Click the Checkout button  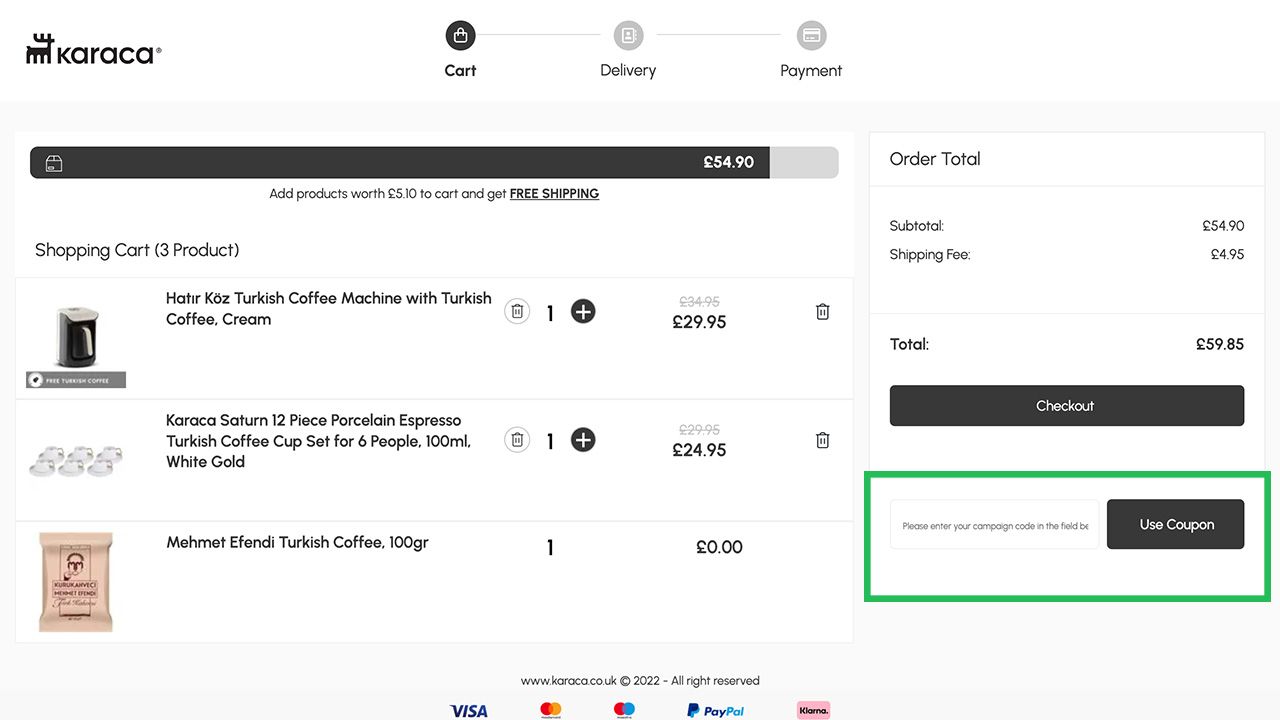pyautogui.click(x=1067, y=406)
